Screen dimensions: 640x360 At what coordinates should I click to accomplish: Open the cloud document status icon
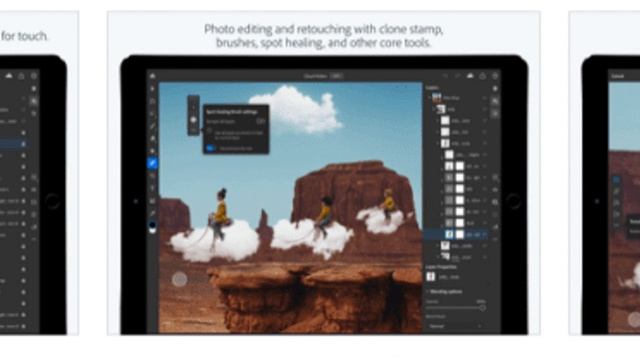[x=470, y=76]
